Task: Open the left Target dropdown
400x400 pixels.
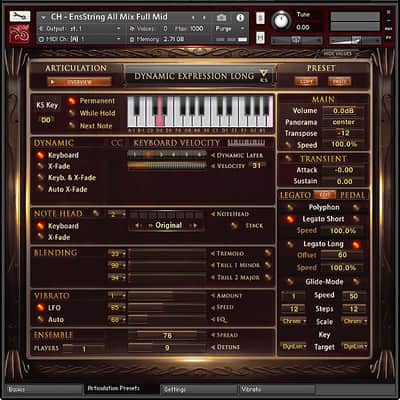Action: click(294, 347)
